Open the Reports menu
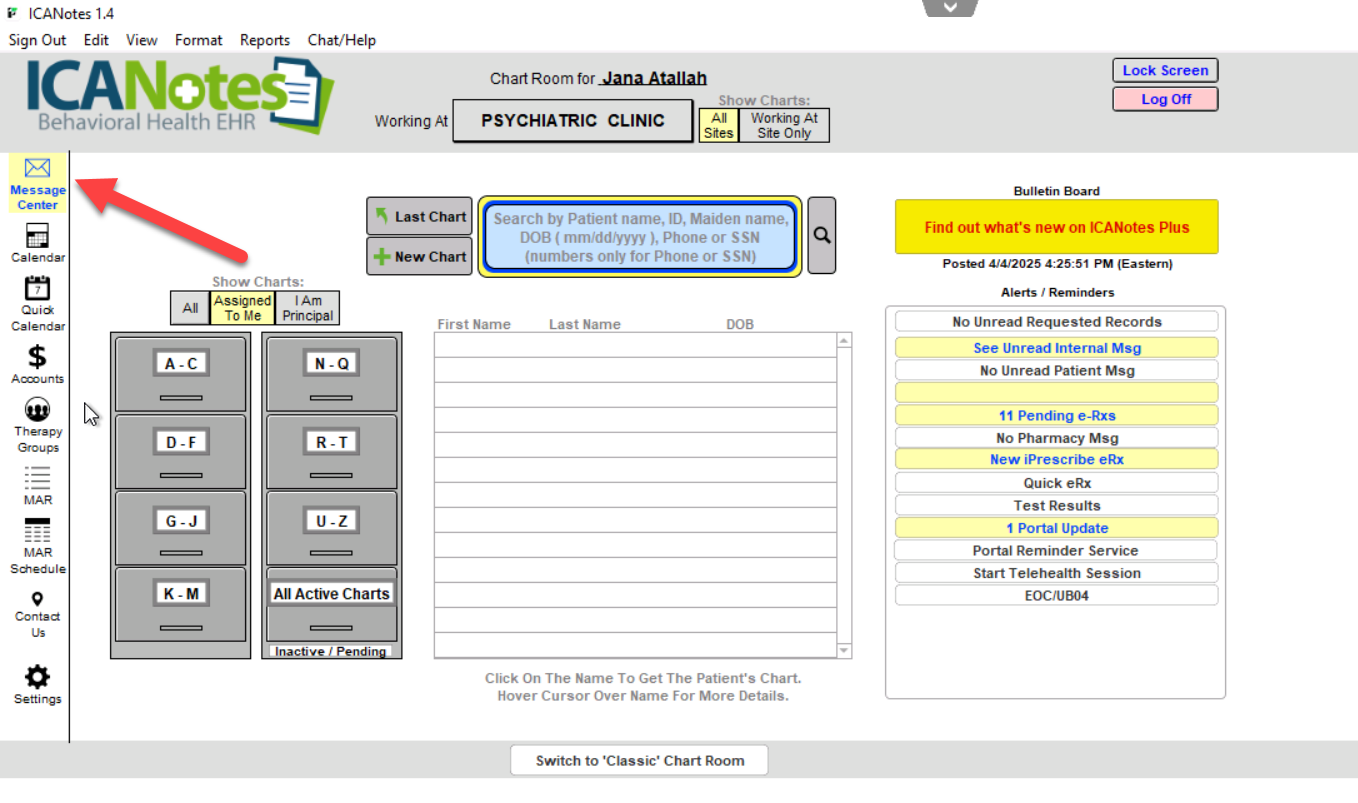Screen dimensions: 1358x803 coord(265,40)
